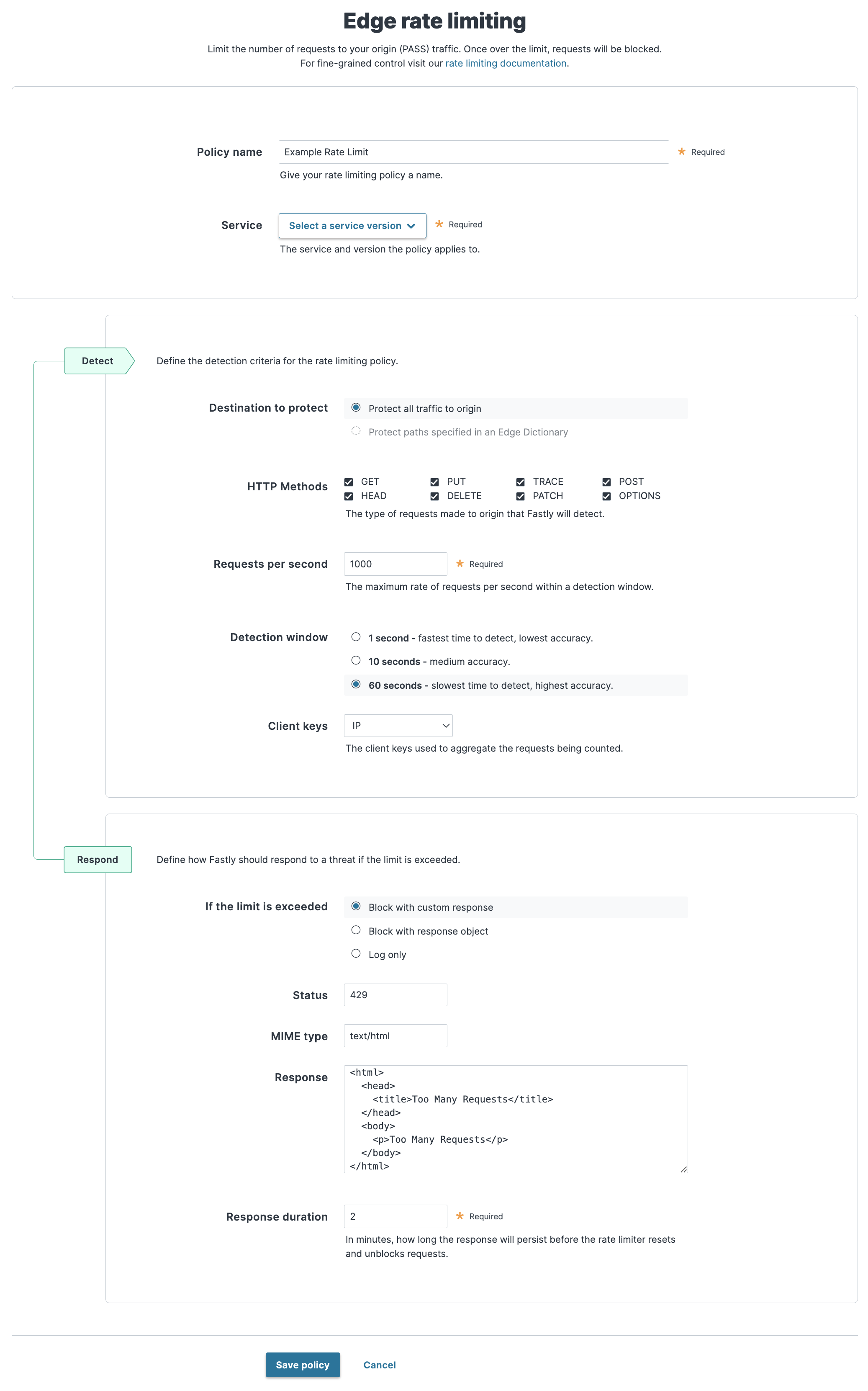Uncheck the GET HTTP method

pyautogui.click(x=349, y=482)
